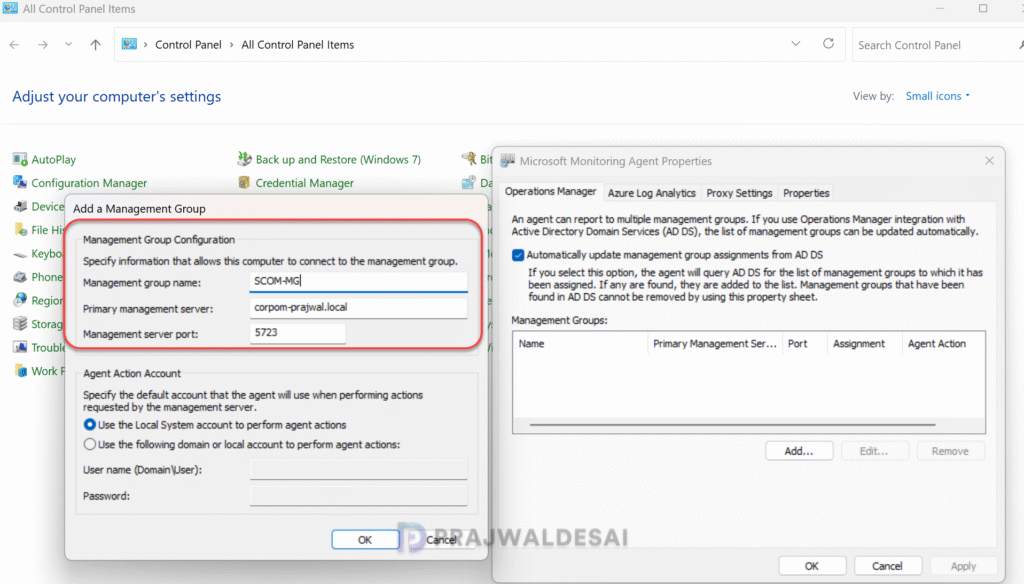Screen dimensions: 1024x584
Task: Open the Configuration Manager link
Action: [89, 183]
